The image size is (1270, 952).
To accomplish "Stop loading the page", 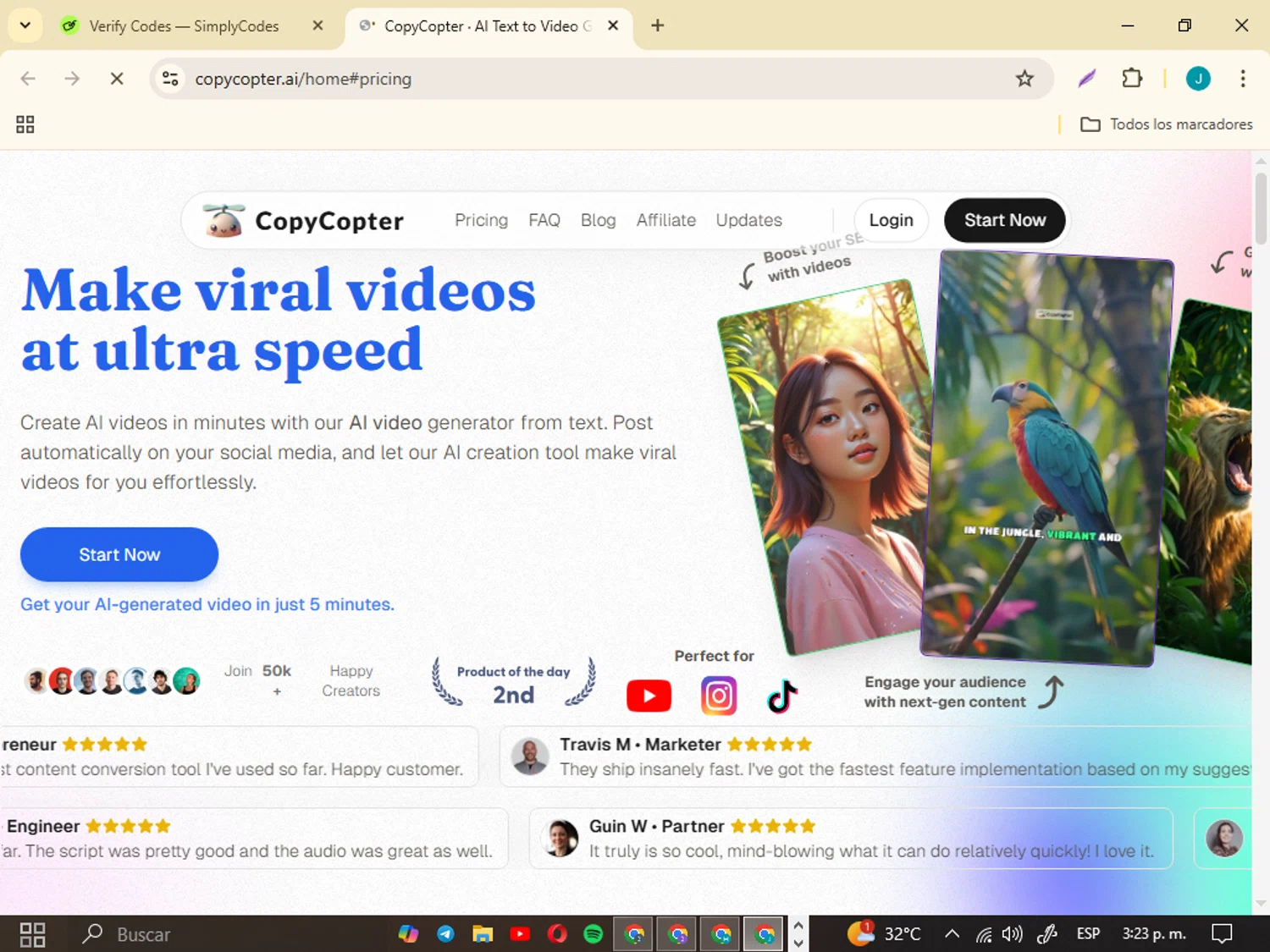I will pos(117,79).
